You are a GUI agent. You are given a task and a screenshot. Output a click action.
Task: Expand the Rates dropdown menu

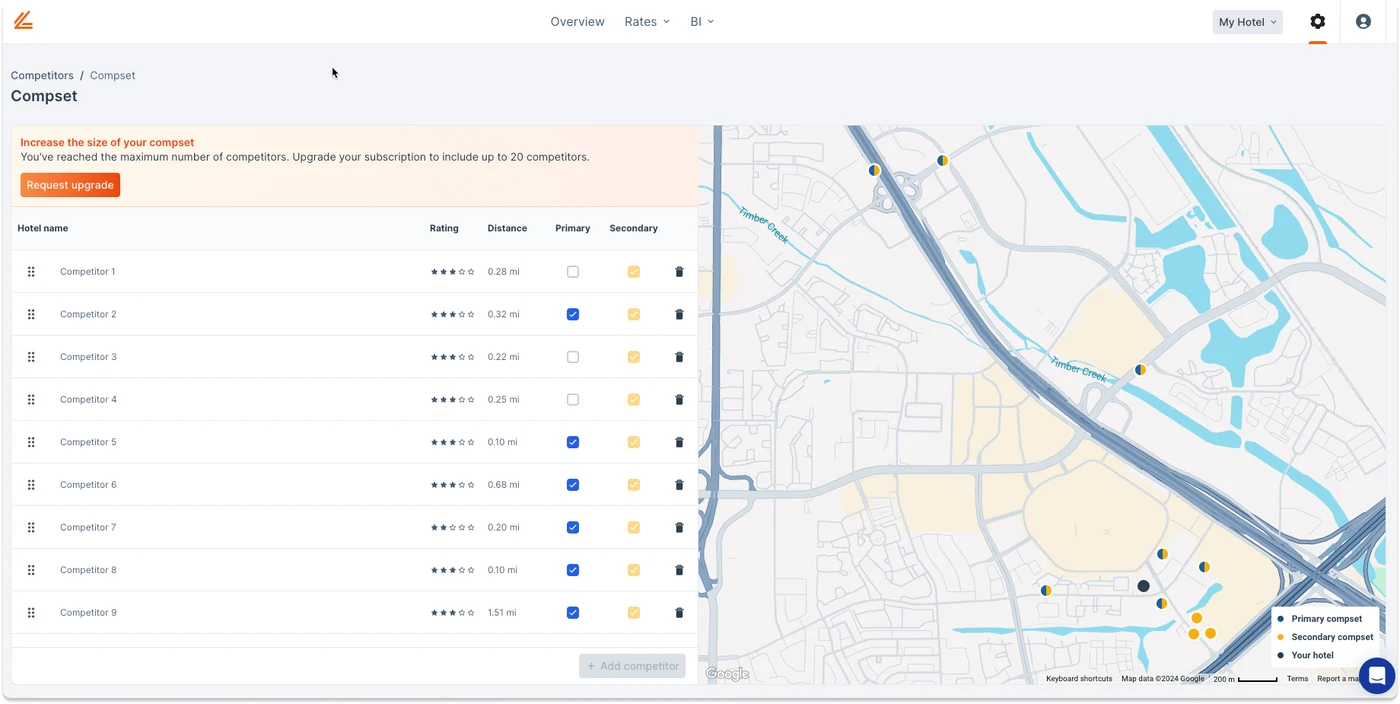[646, 22]
